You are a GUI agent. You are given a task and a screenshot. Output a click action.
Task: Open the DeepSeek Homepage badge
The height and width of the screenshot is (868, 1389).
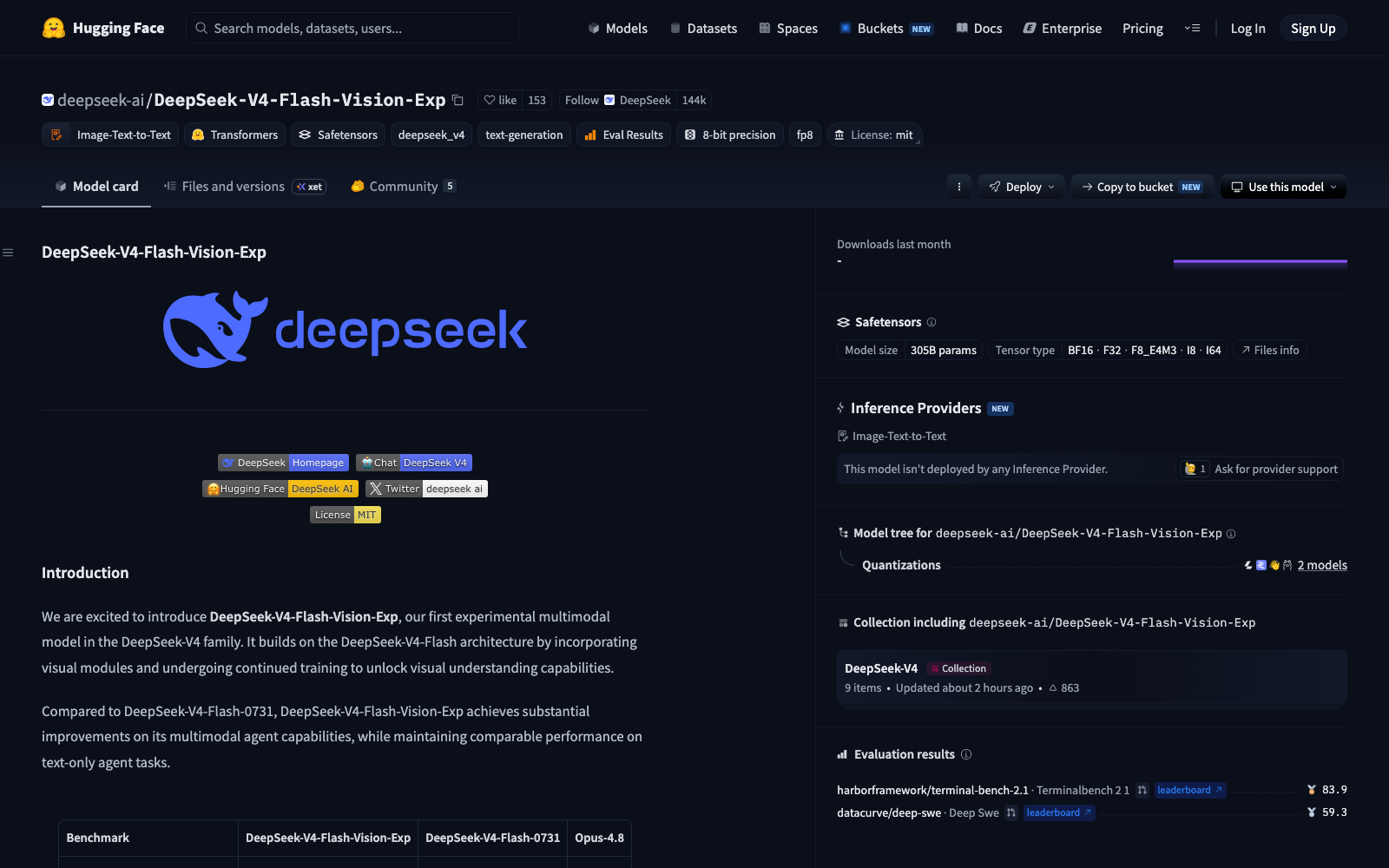283,463
